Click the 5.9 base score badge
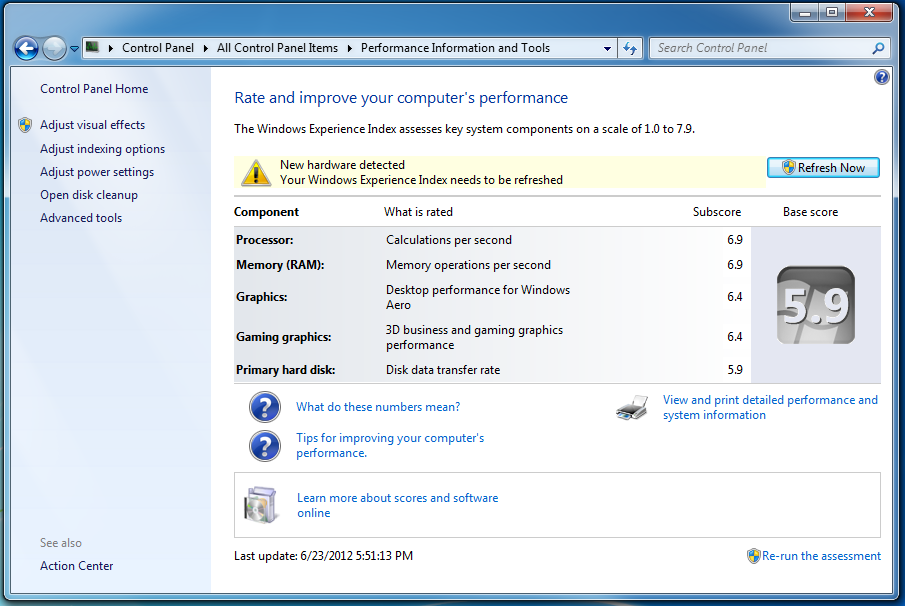 [816, 305]
